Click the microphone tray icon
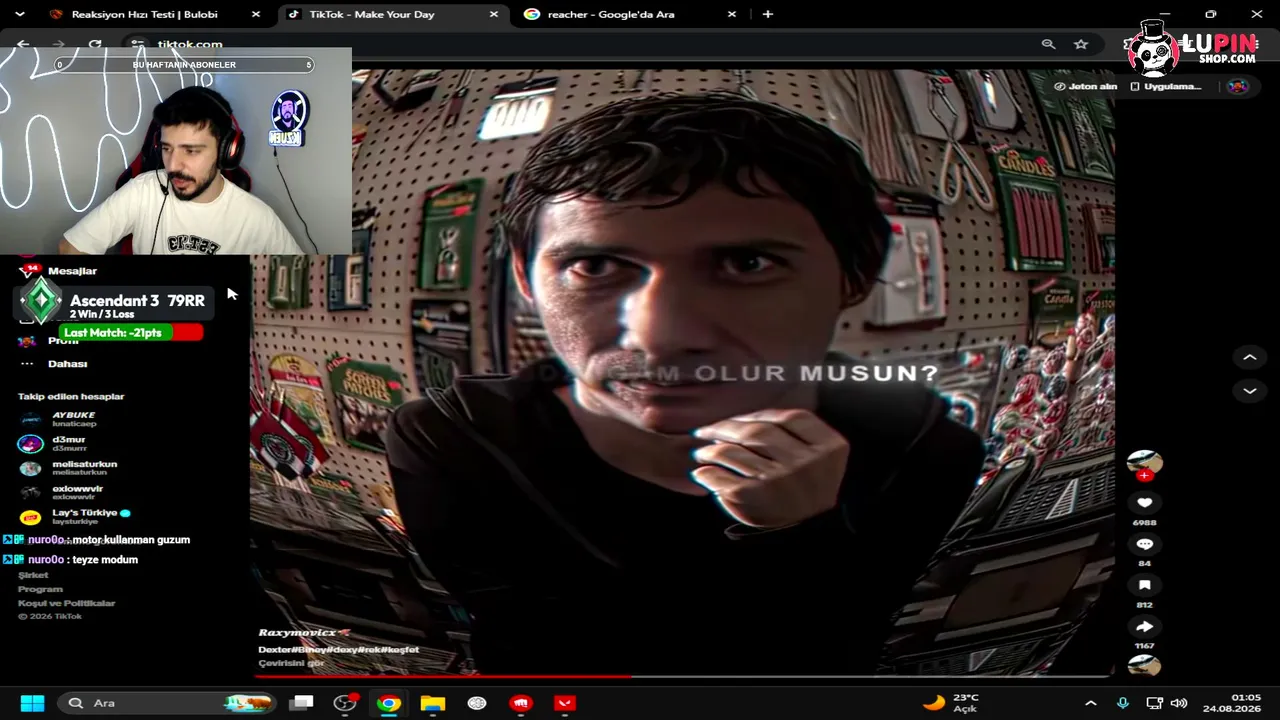The image size is (1280, 720). (1122, 703)
